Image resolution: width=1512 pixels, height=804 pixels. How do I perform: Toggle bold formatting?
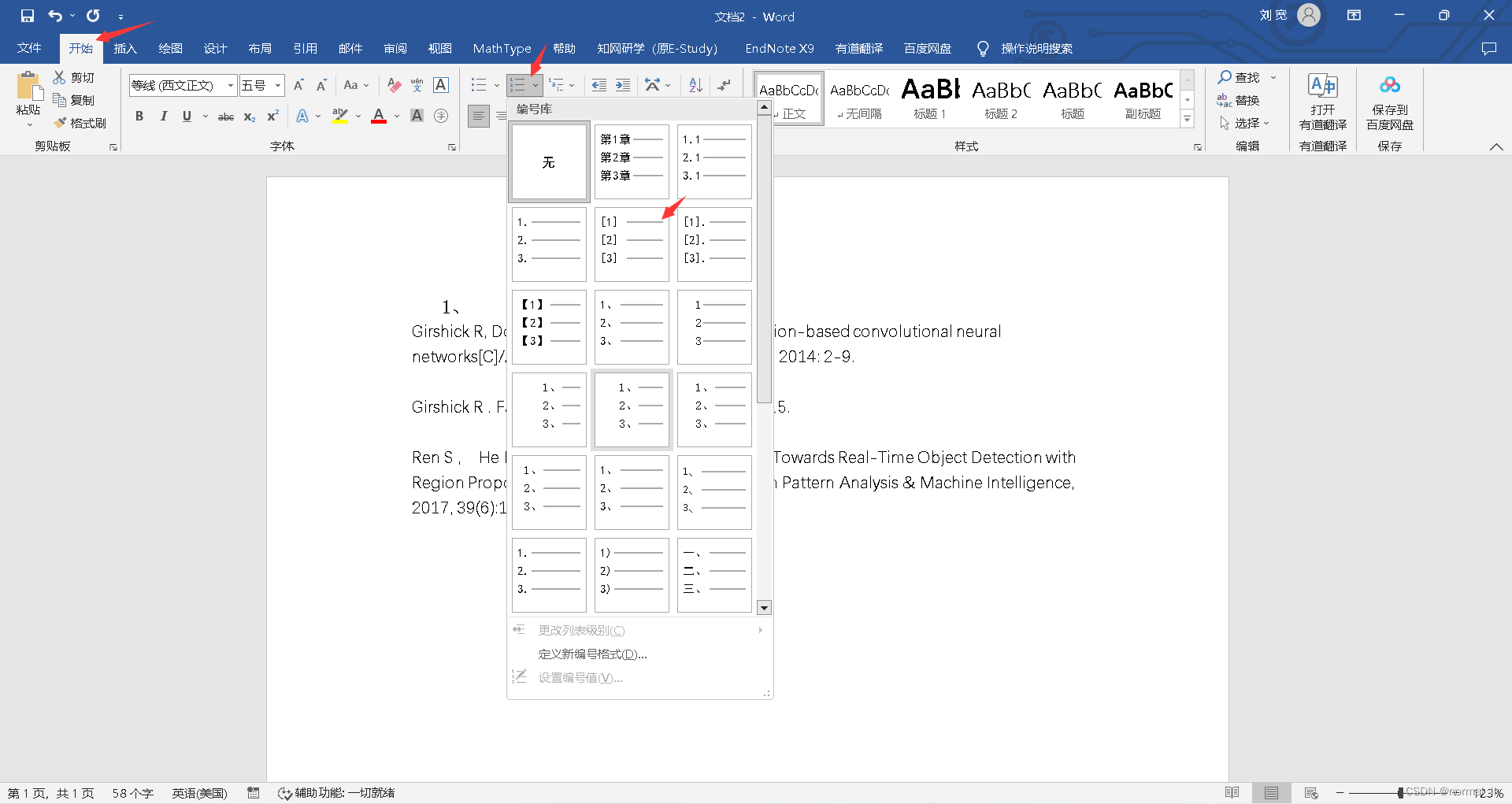[x=139, y=117]
